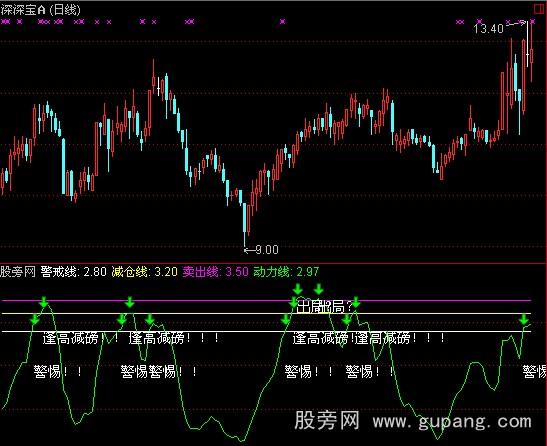Select the 卖出线: 3.50 indicator value

pyautogui.click(x=216, y=271)
